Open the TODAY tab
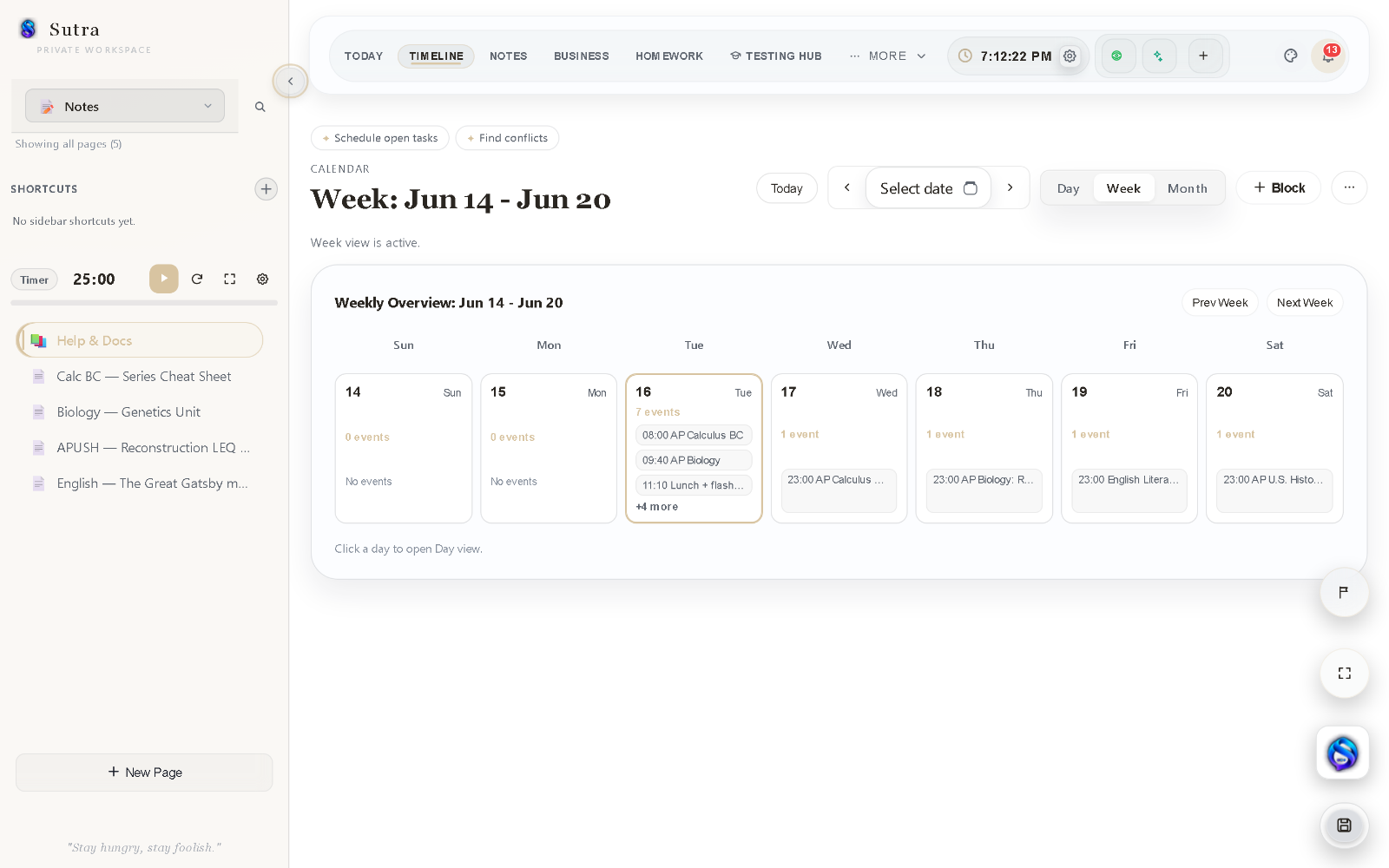 (x=363, y=56)
